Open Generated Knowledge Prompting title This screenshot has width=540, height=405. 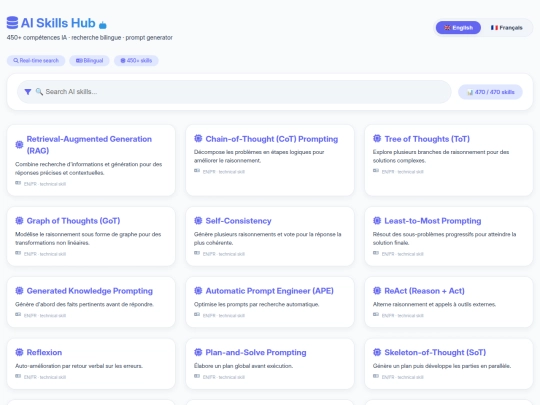[90, 291]
